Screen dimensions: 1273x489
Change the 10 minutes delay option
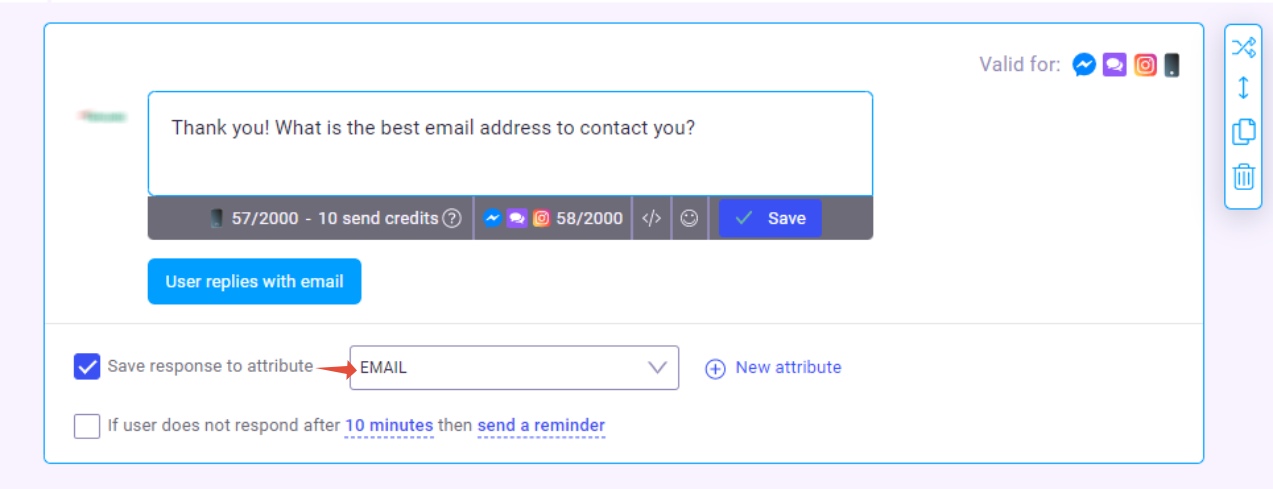[389, 426]
